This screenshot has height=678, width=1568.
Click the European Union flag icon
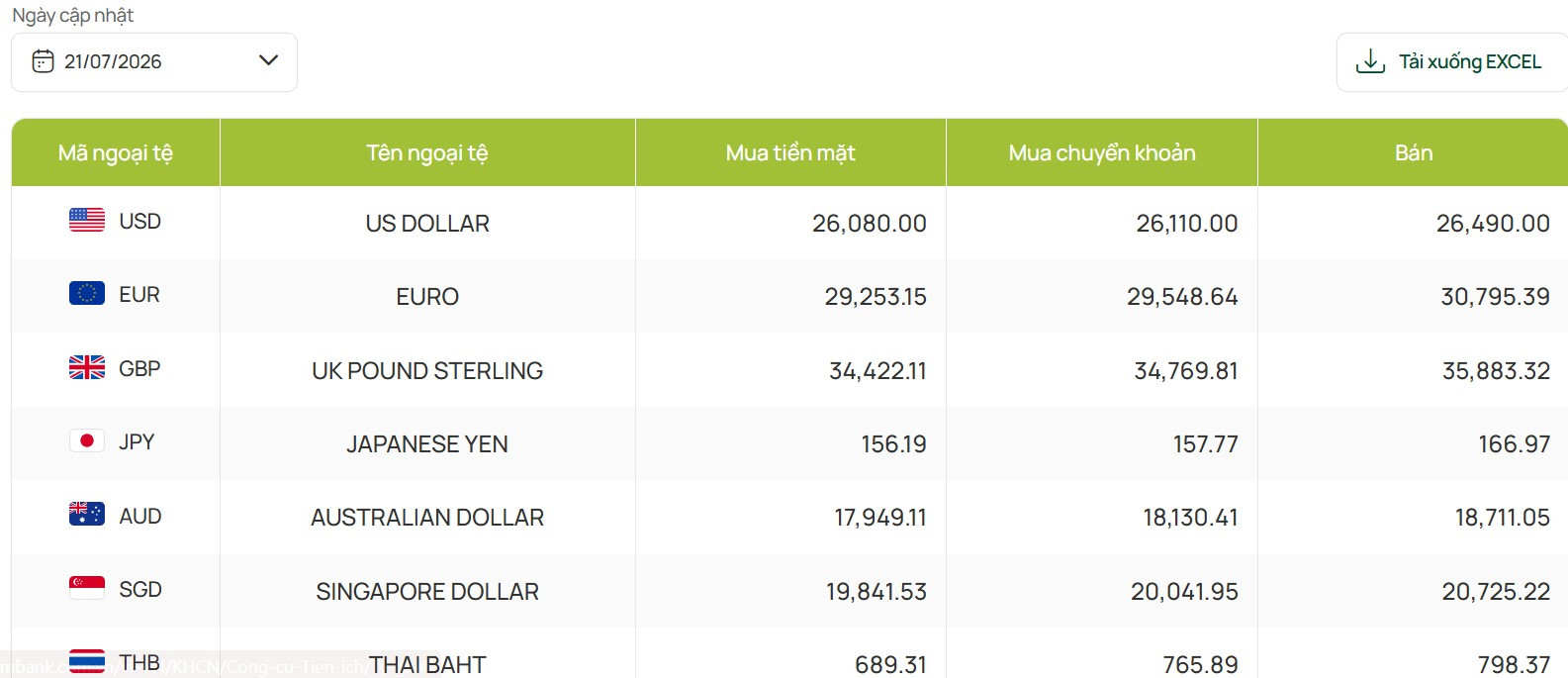click(x=87, y=293)
